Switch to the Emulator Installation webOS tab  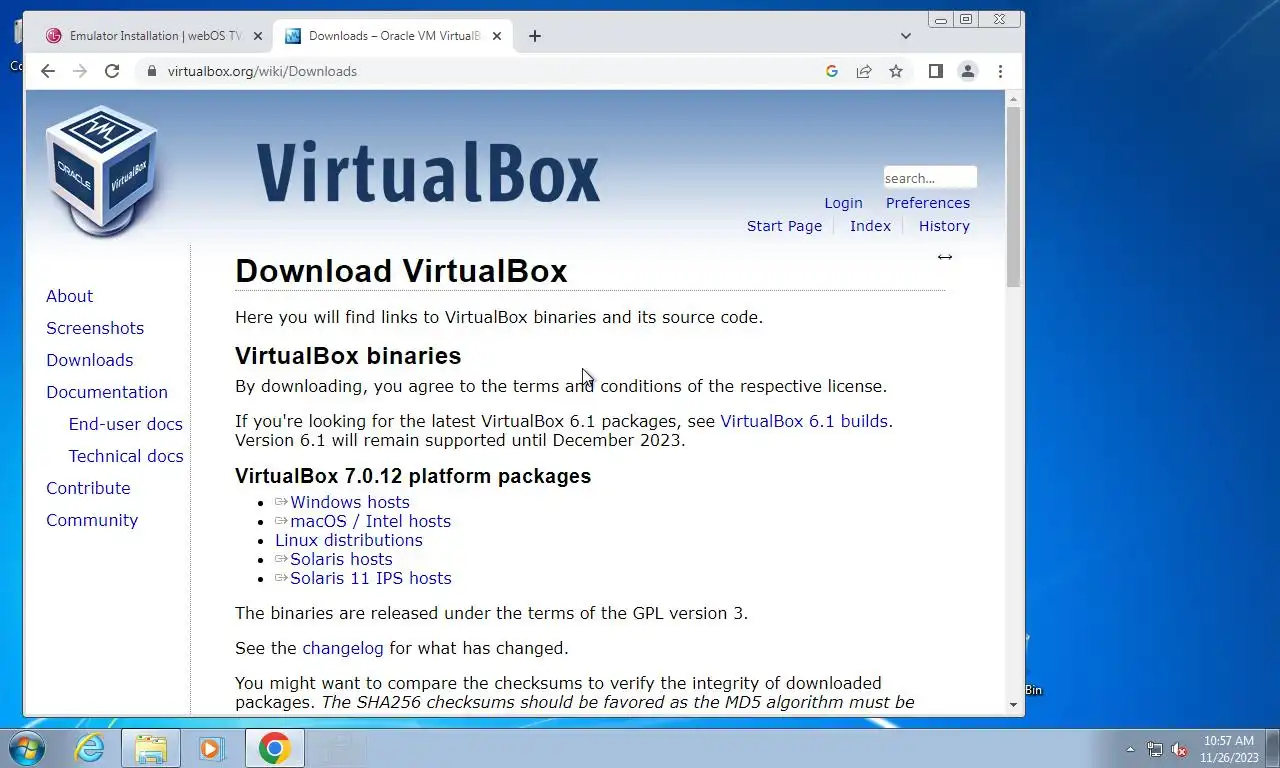pos(153,36)
